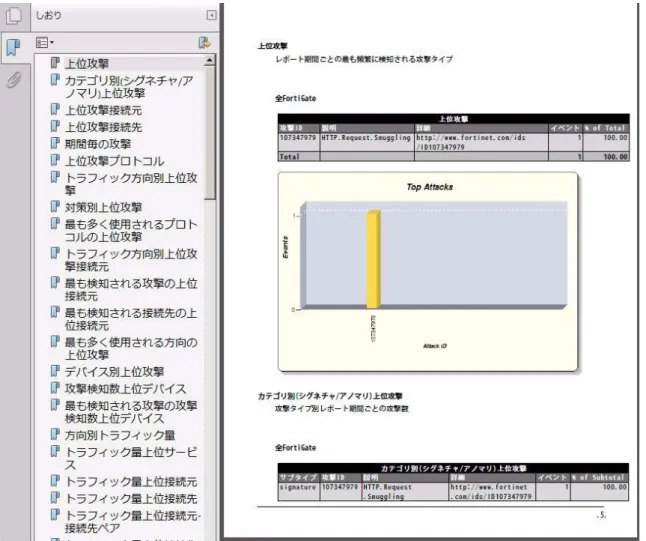Select the デバイス別上位攻撃 bookmark
Viewport: 646px width, 541px height.
pyautogui.click(x=115, y=372)
